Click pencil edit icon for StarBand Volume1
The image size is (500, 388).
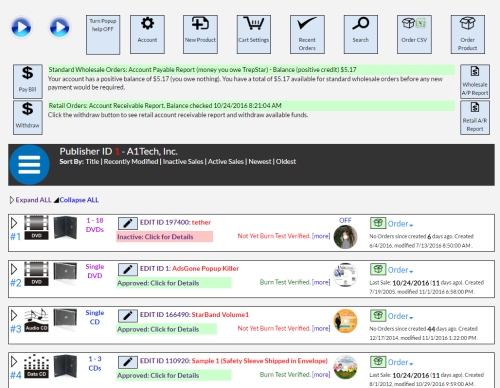tap(128, 316)
